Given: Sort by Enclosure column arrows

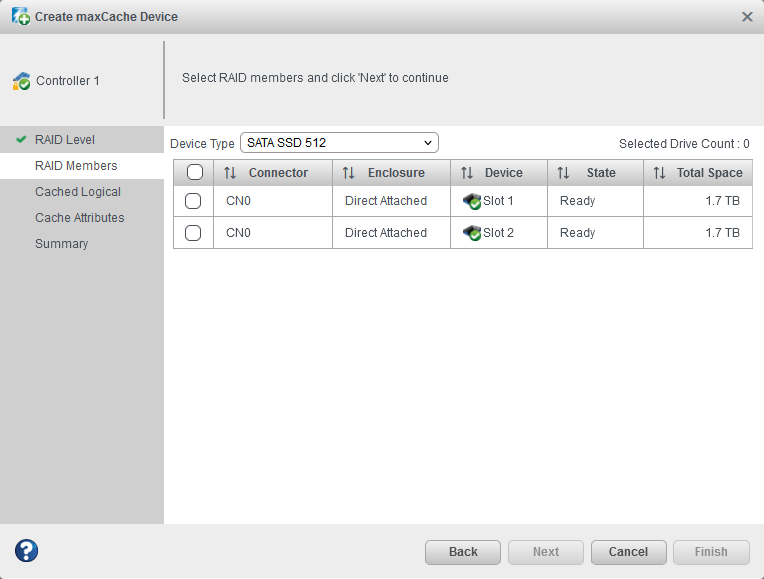Looking at the screenshot, I should [348, 173].
